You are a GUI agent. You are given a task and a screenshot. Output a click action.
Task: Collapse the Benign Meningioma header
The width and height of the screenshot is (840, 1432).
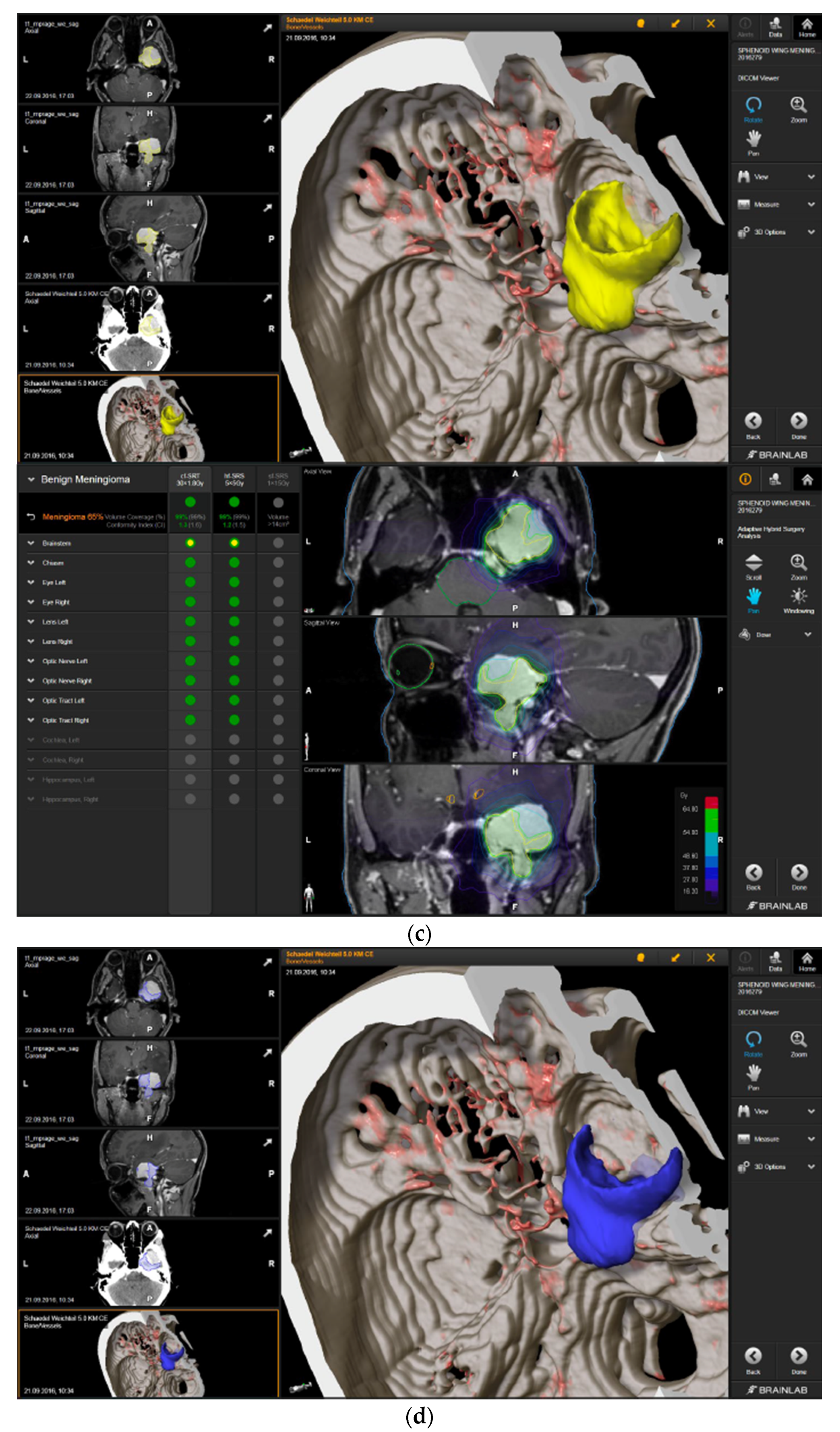(31, 480)
